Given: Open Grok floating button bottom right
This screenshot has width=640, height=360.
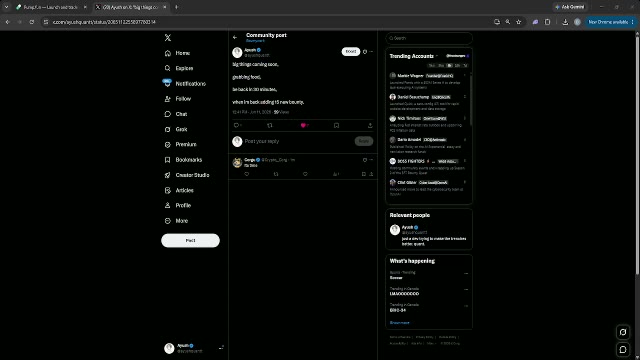Looking at the screenshot, I should [623, 332].
